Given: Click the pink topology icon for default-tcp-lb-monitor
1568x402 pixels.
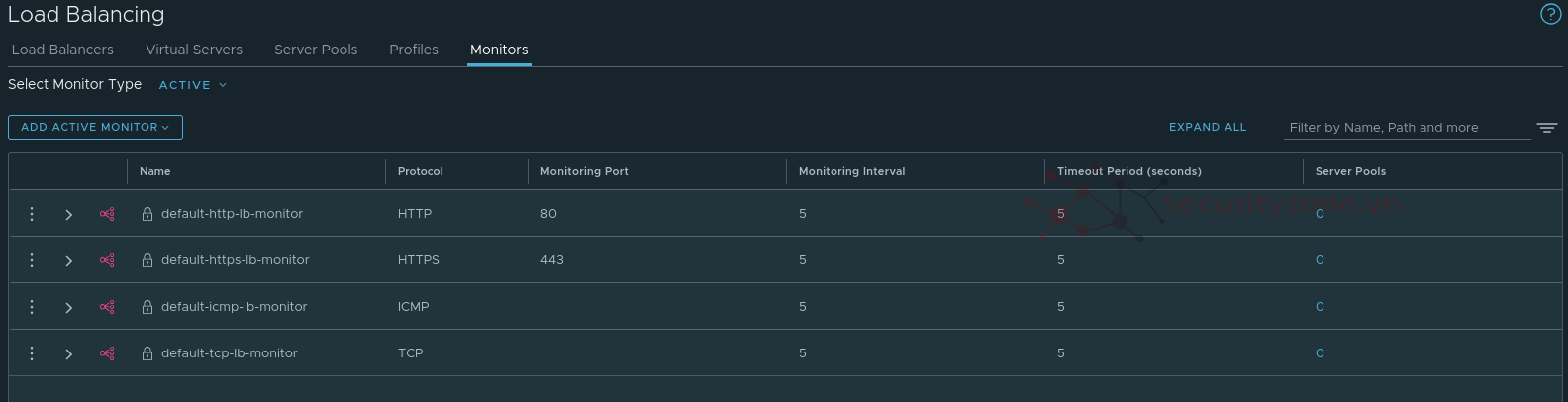Looking at the screenshot, I should click(x=107, y=353).
